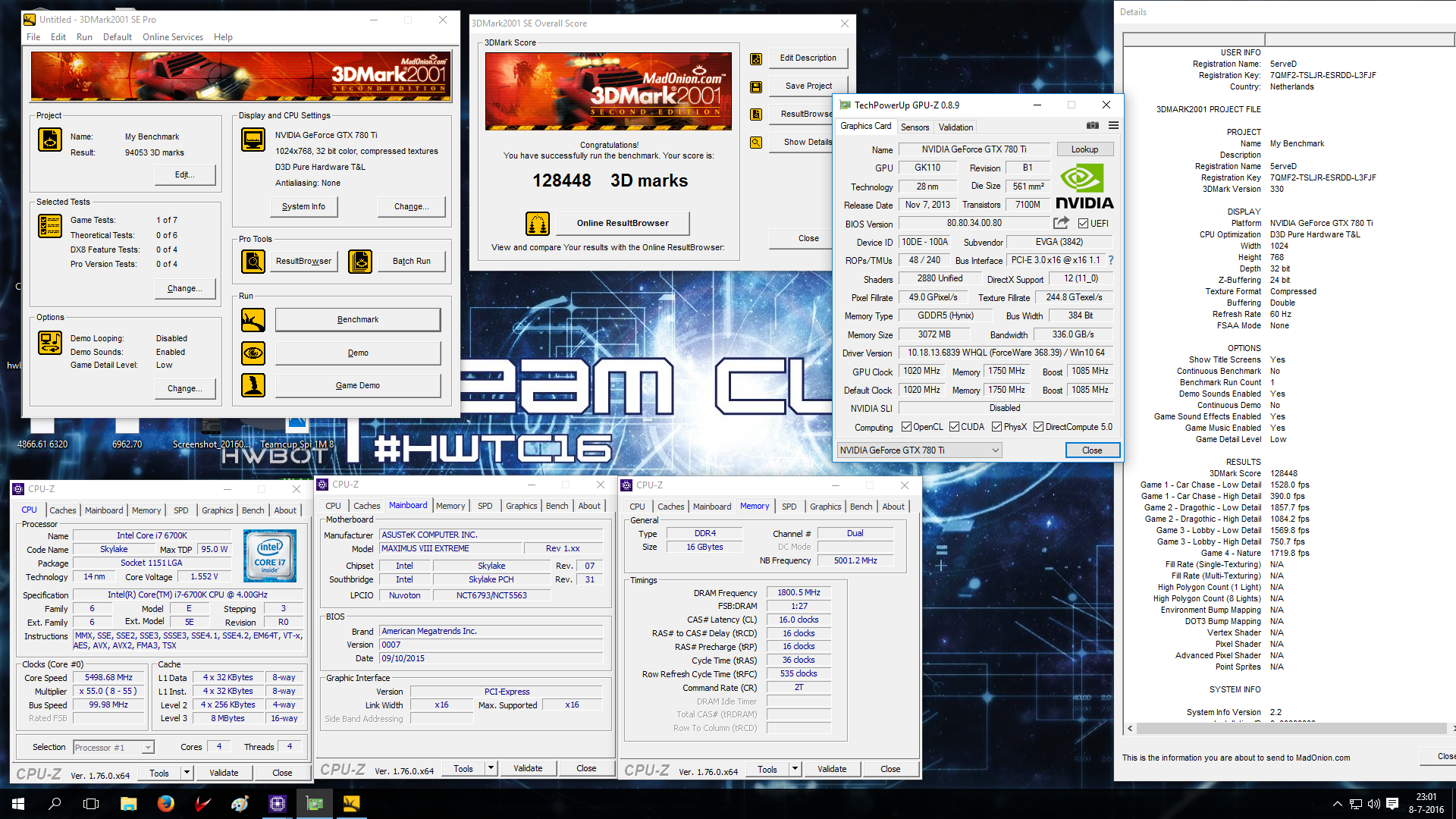Click the Edit... button under Project
Image resolution: width=1456 pixels, height=819 pixels.
(185, 174)
